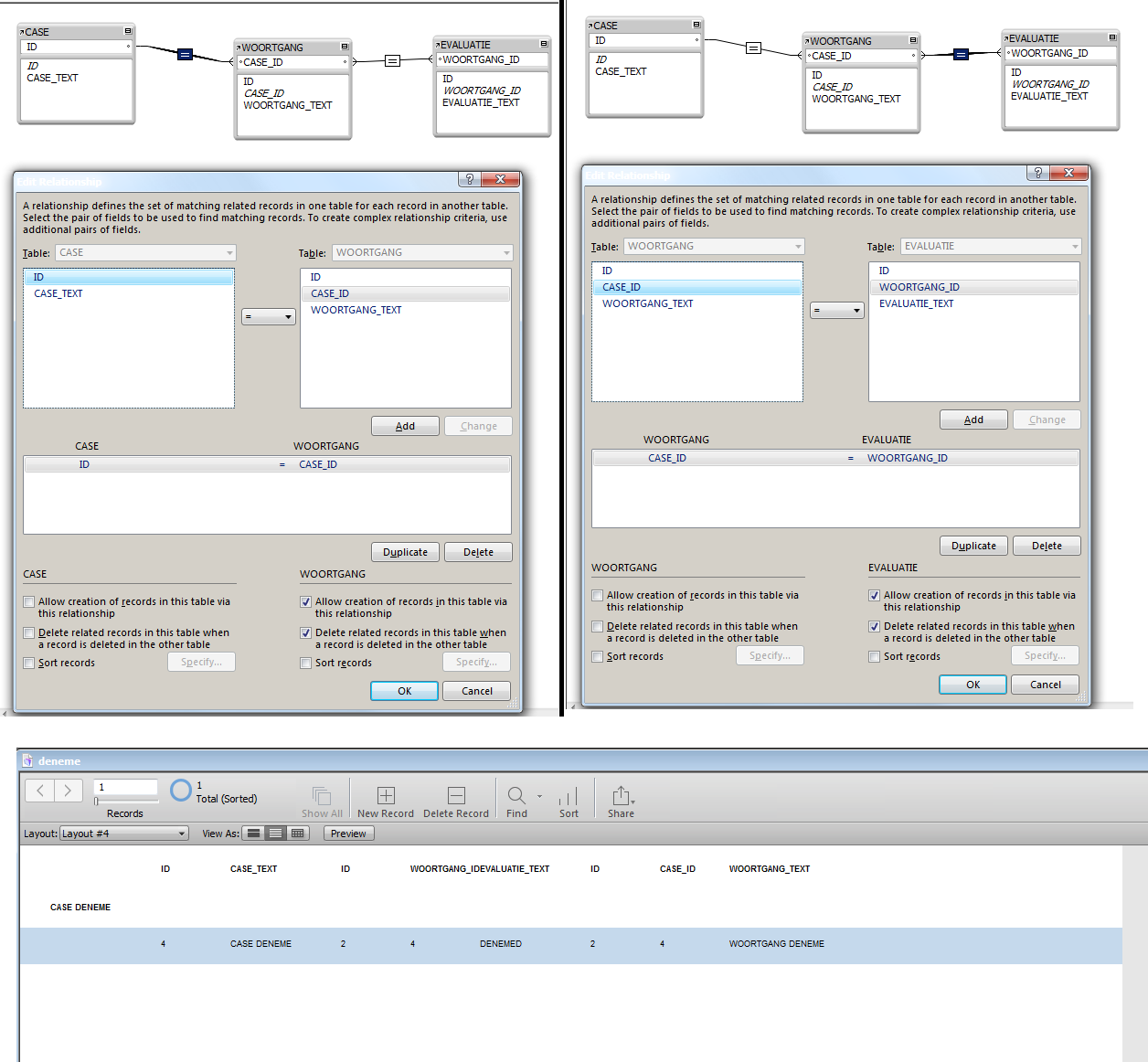
Task: Uncheck Allow creation of records under EVALUATIE
Action: [874, 596]
